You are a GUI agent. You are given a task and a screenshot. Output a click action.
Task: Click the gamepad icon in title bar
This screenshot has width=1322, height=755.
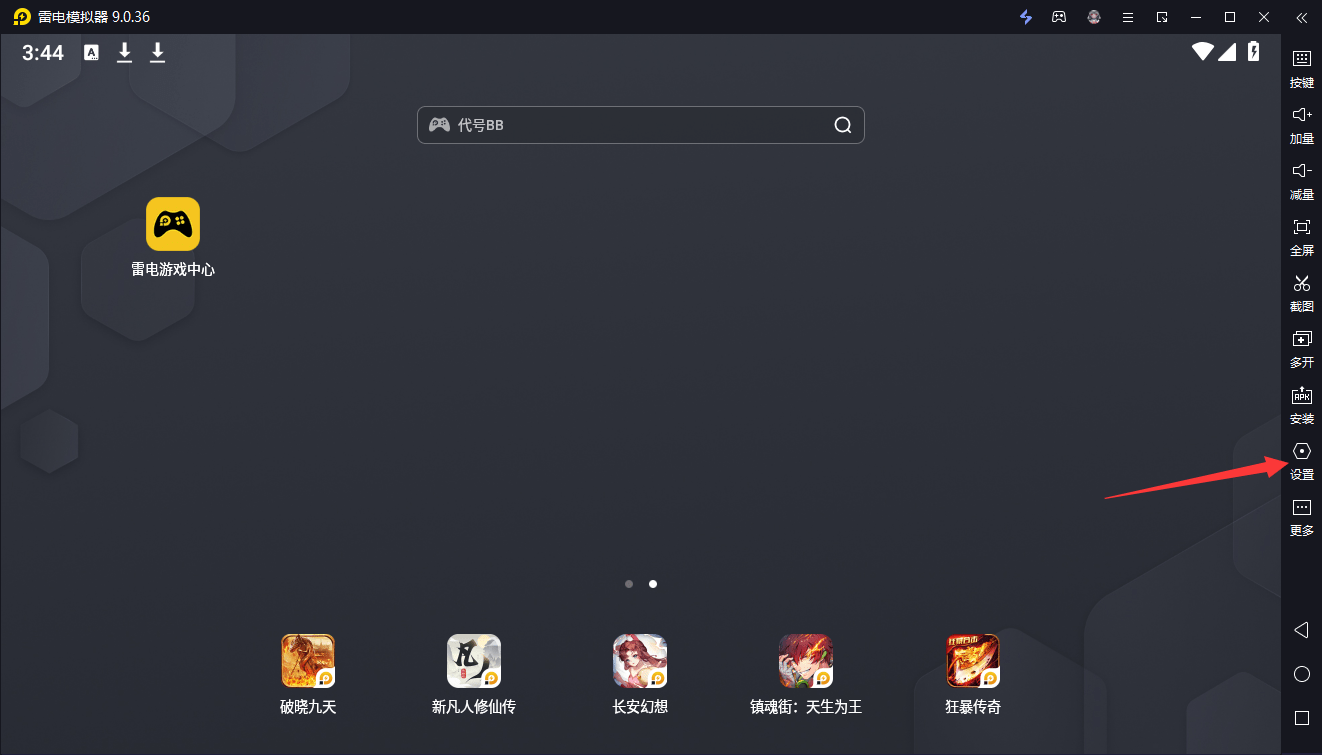(1059, 17)
